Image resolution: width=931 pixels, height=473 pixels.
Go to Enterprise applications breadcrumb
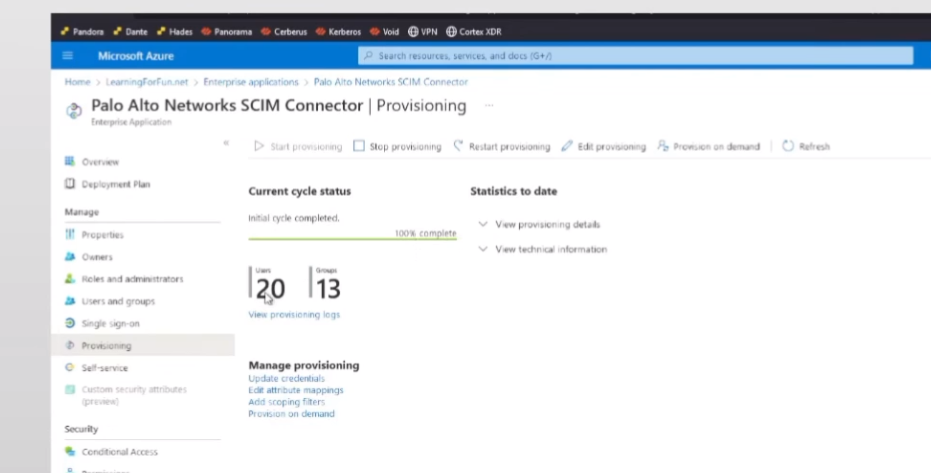[251, 82]
